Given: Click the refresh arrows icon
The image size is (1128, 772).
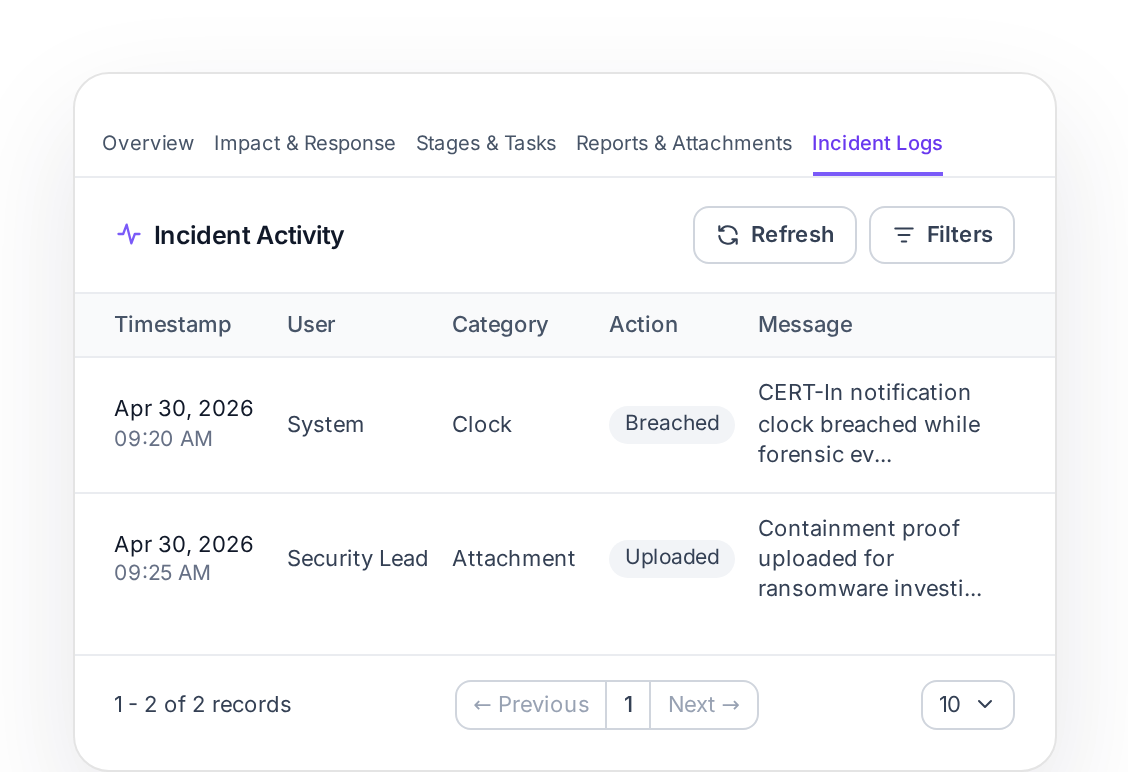Looking at the screenshot, I should [x=728, y=235].
